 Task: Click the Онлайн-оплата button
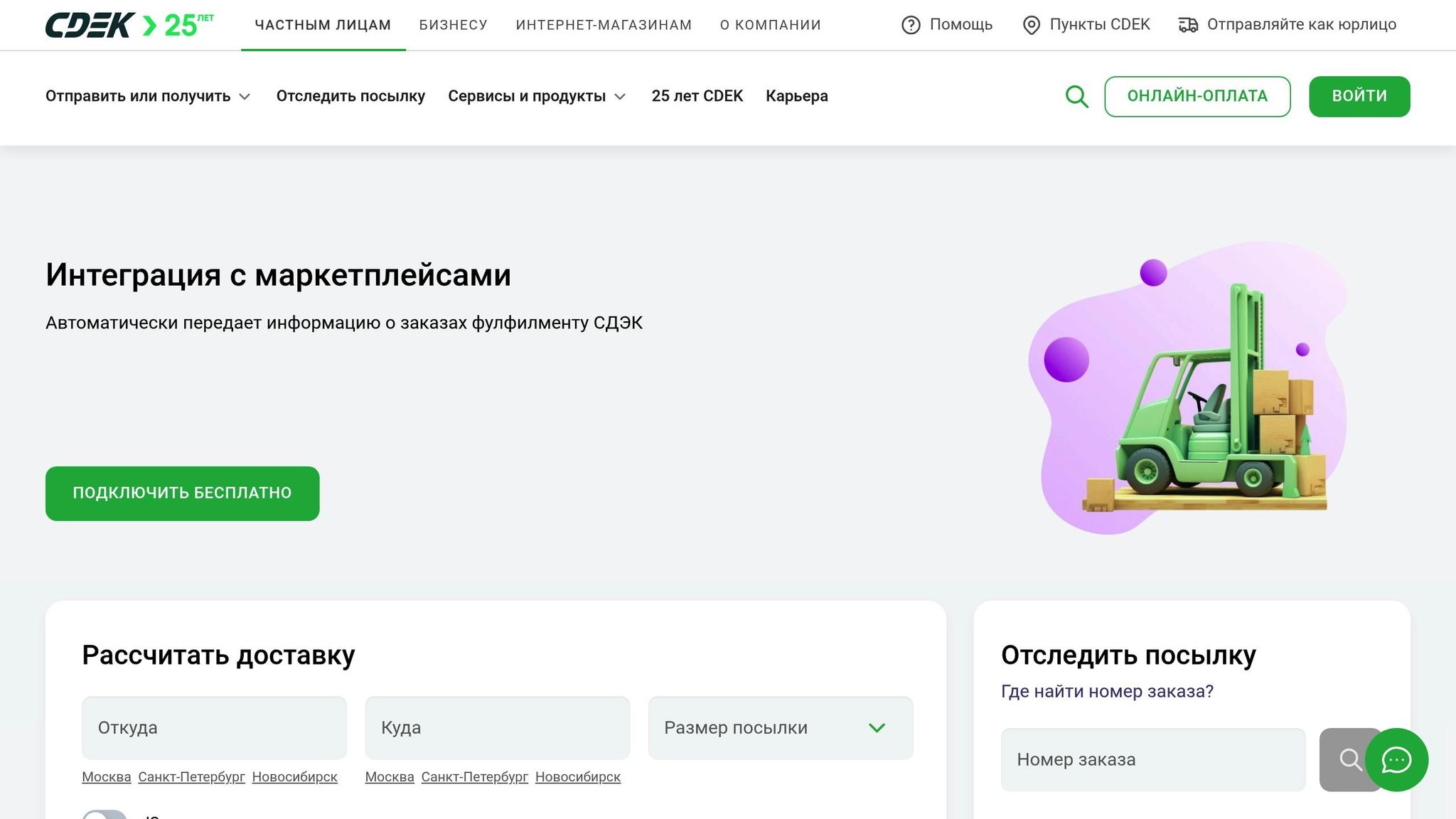1197,96
